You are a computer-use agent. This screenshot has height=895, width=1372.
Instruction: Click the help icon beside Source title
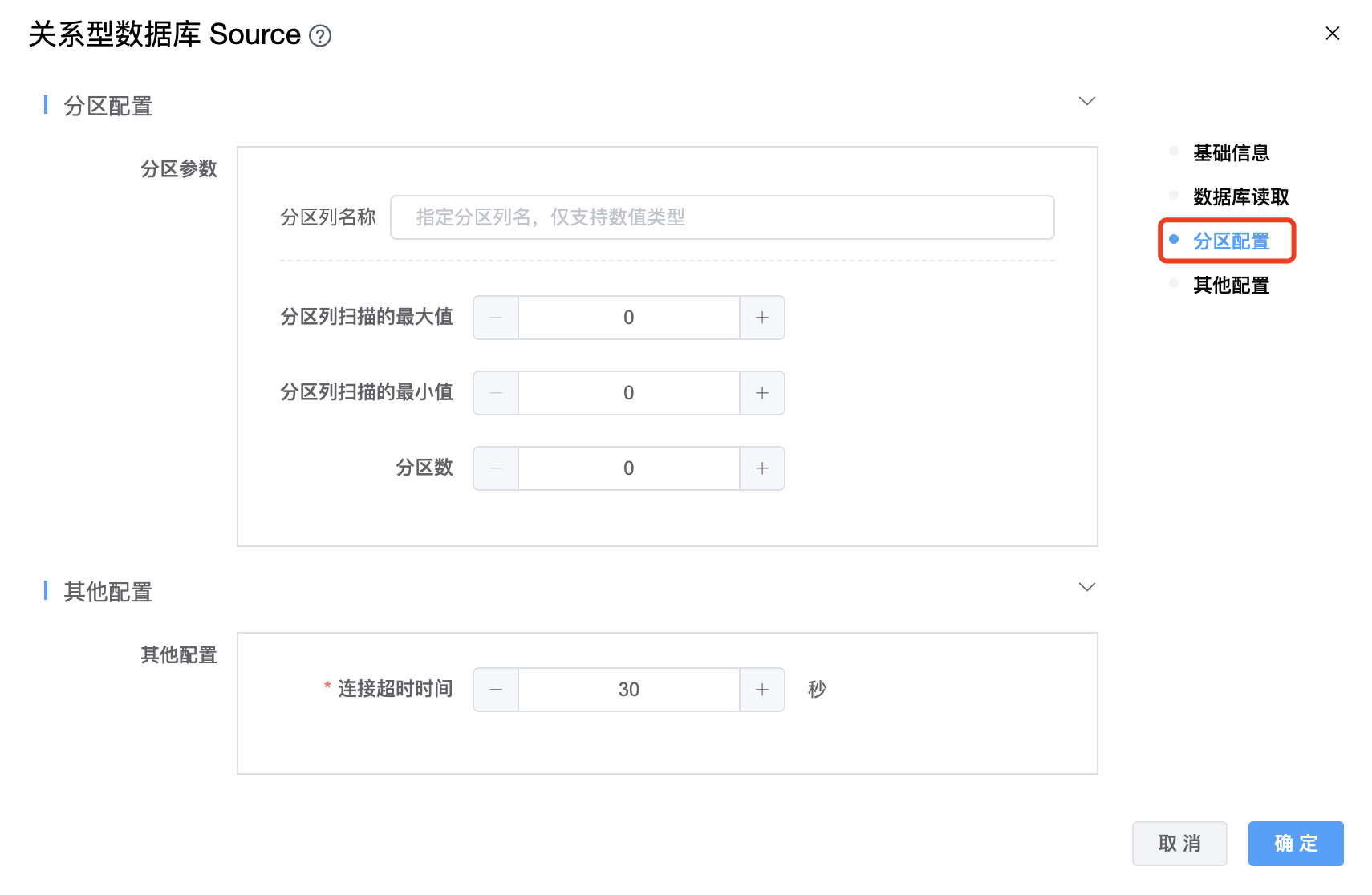click(320, 36)
